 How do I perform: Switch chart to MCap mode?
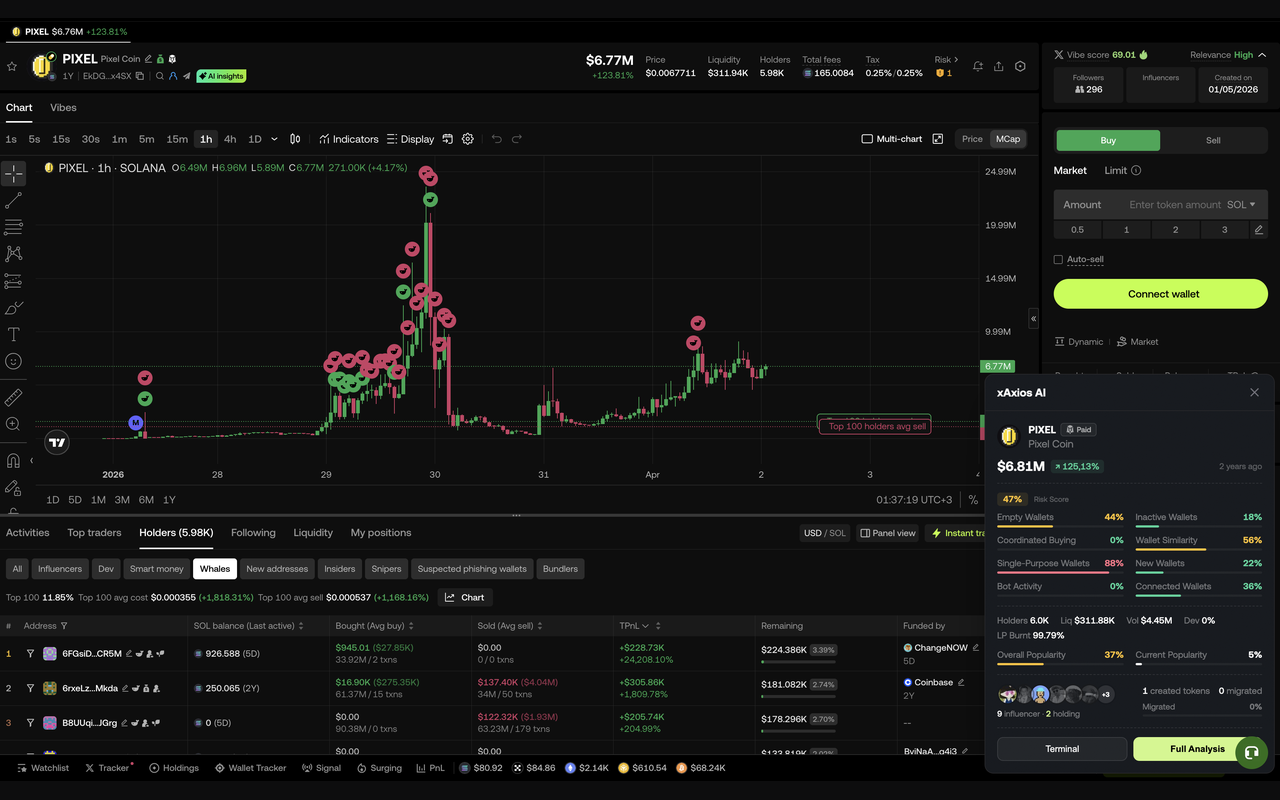1008,139
